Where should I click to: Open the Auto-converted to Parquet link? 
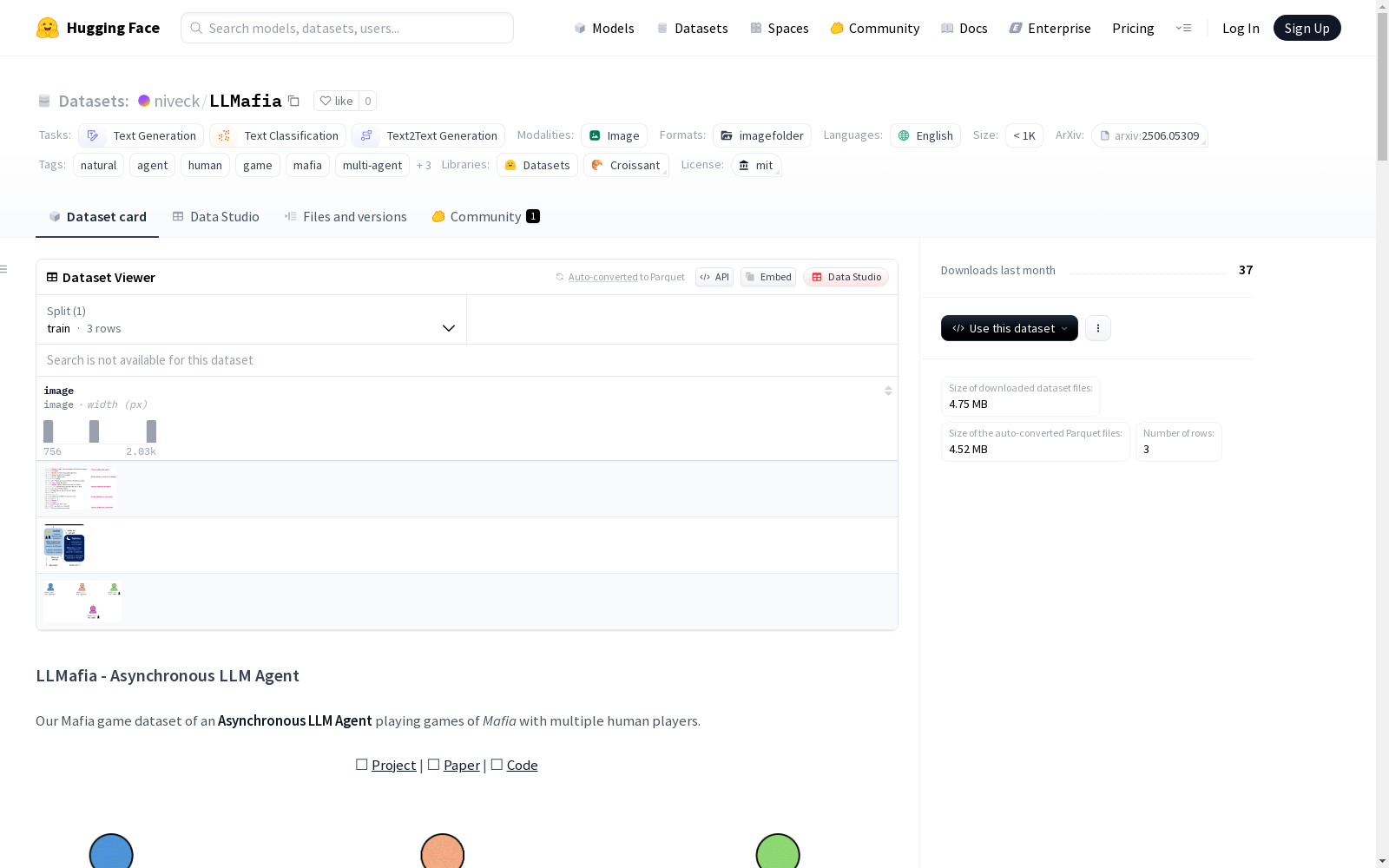[620, 277]
